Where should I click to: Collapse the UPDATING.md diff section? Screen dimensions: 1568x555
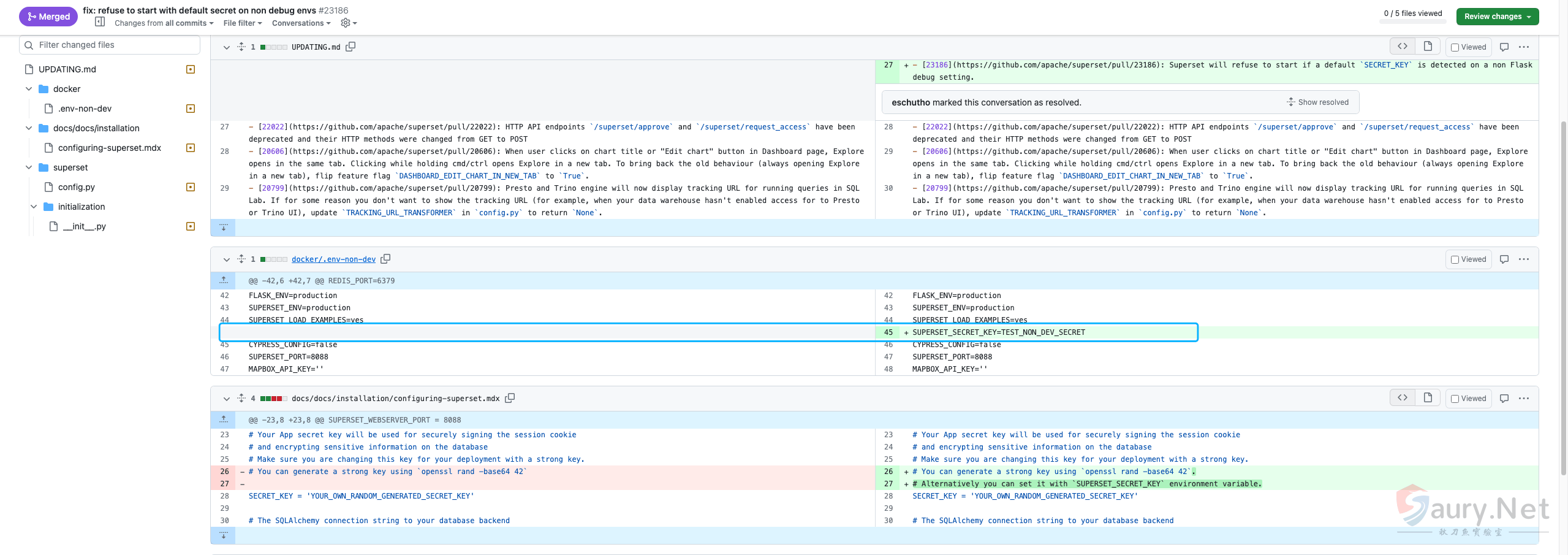[x=226, y=47]
